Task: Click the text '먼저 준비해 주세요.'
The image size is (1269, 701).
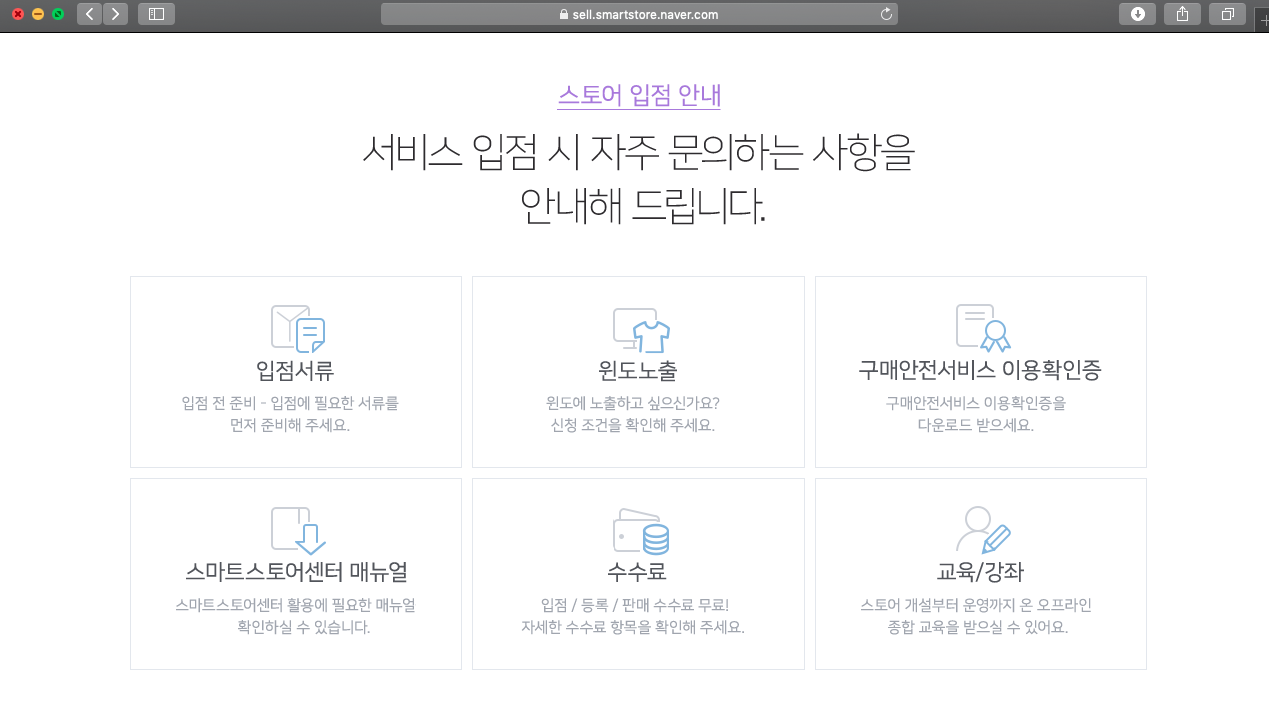Action: pos(290,425)
